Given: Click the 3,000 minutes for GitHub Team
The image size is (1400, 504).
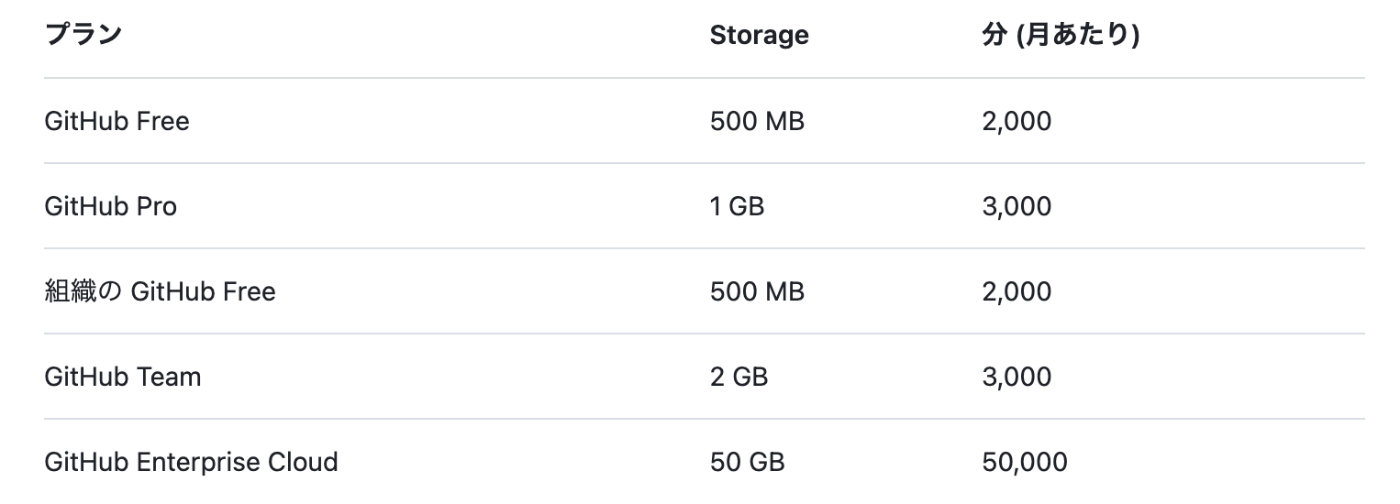Looking at the screenshot, I should [1017, 377].
